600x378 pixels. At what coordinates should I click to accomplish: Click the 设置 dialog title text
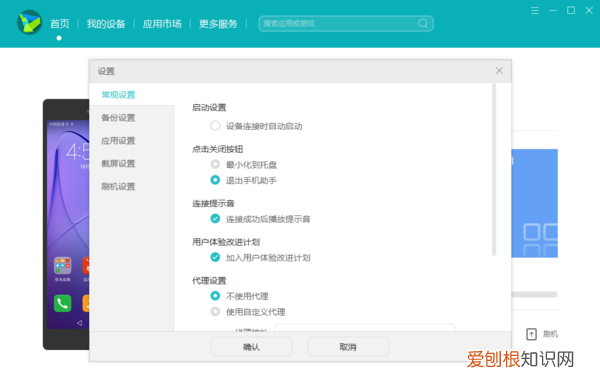pos(106,71)
